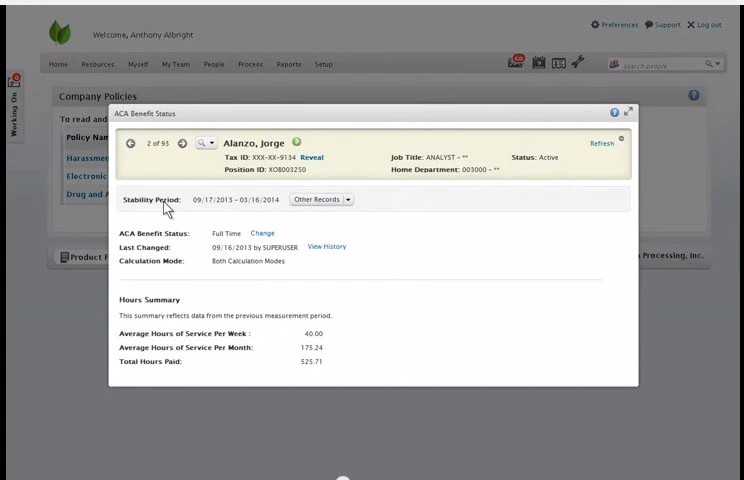
Task: Open the My Team menu
Action: coord(176,65)
